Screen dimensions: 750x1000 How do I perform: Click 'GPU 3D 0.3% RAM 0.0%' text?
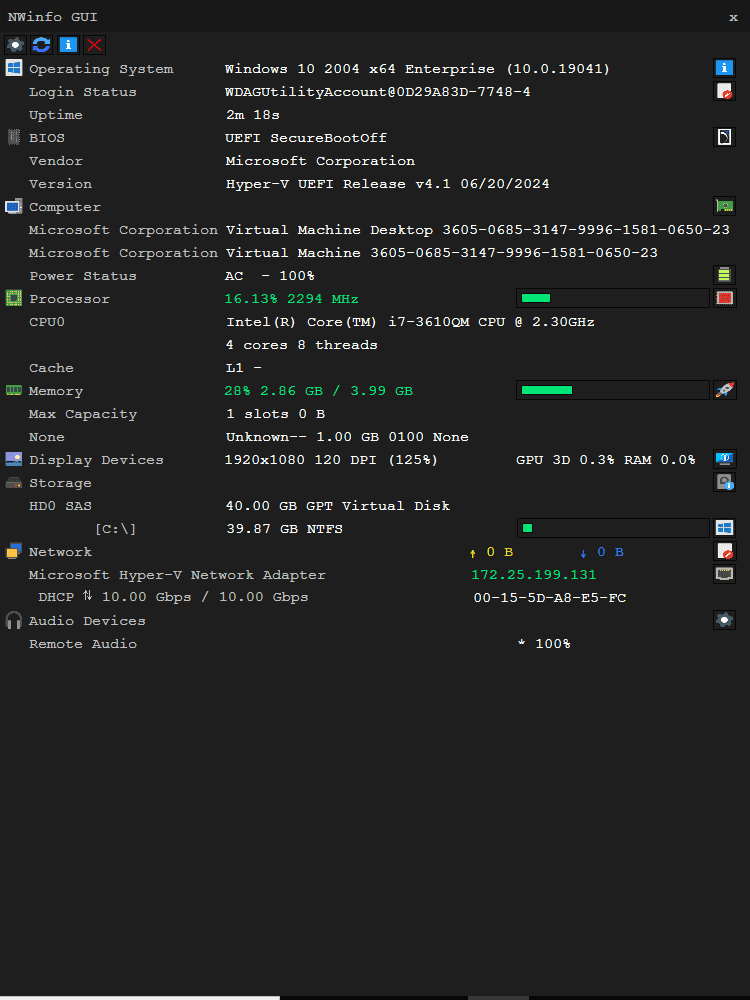[x=606, y=459]
